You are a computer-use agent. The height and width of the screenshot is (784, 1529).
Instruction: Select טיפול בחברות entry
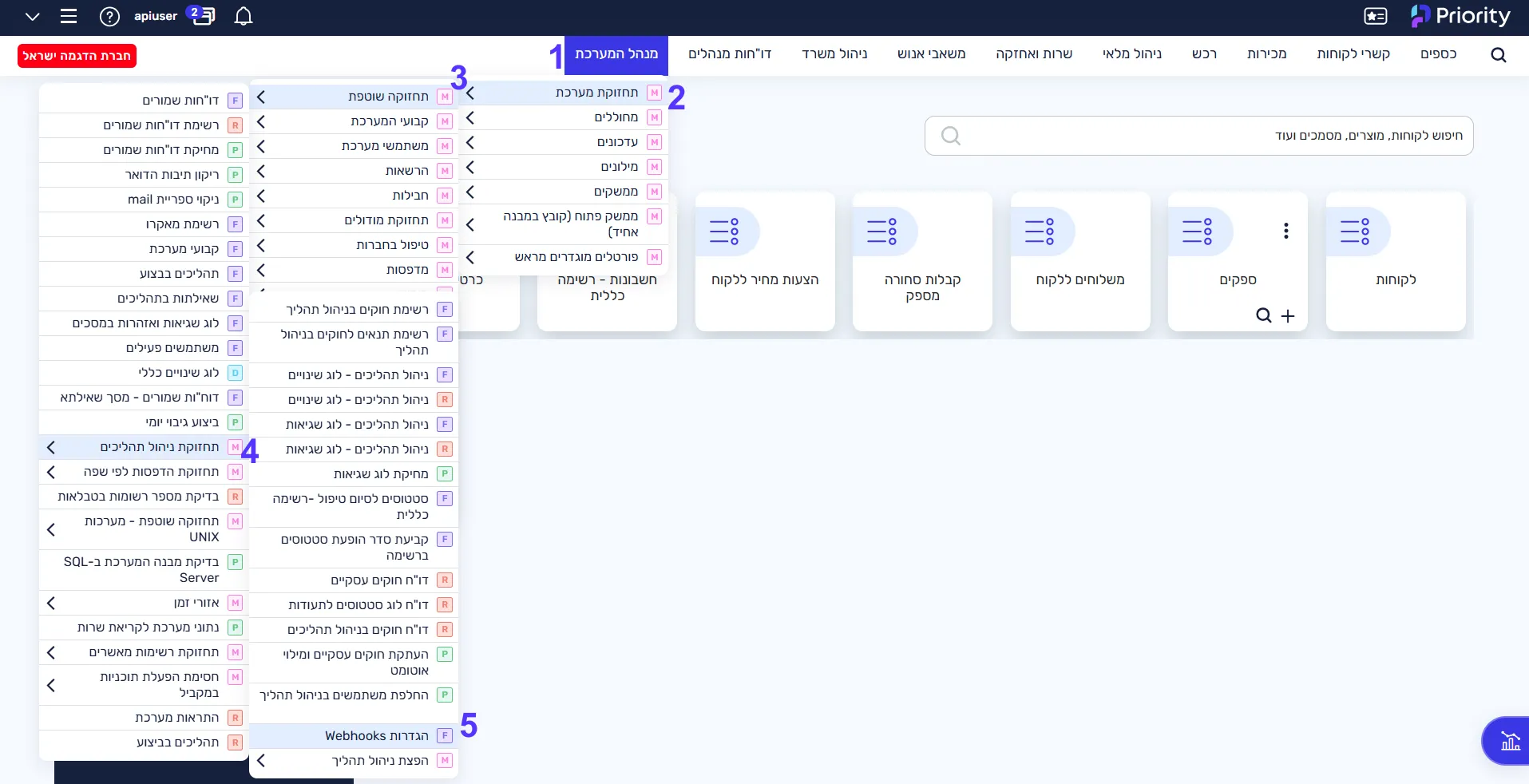click(x=354, y=245)
